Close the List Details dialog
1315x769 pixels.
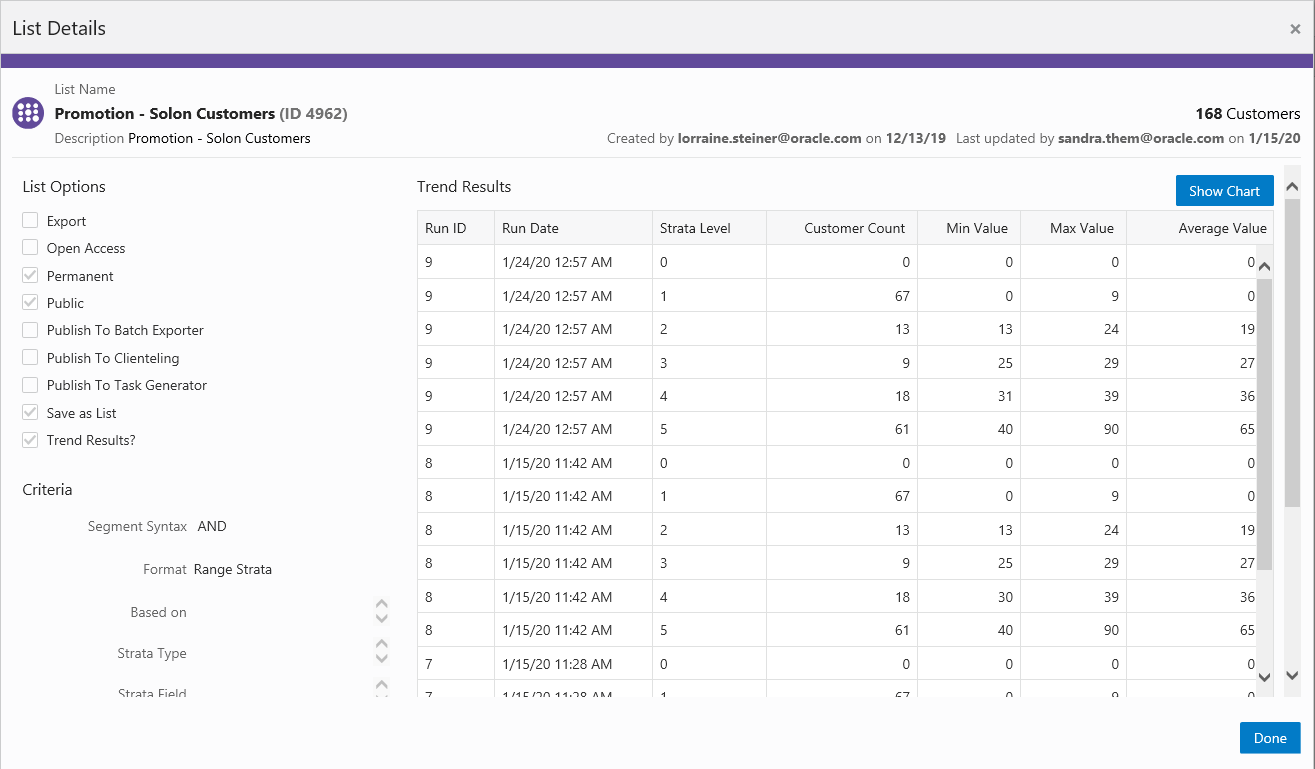pos(1295,29)
